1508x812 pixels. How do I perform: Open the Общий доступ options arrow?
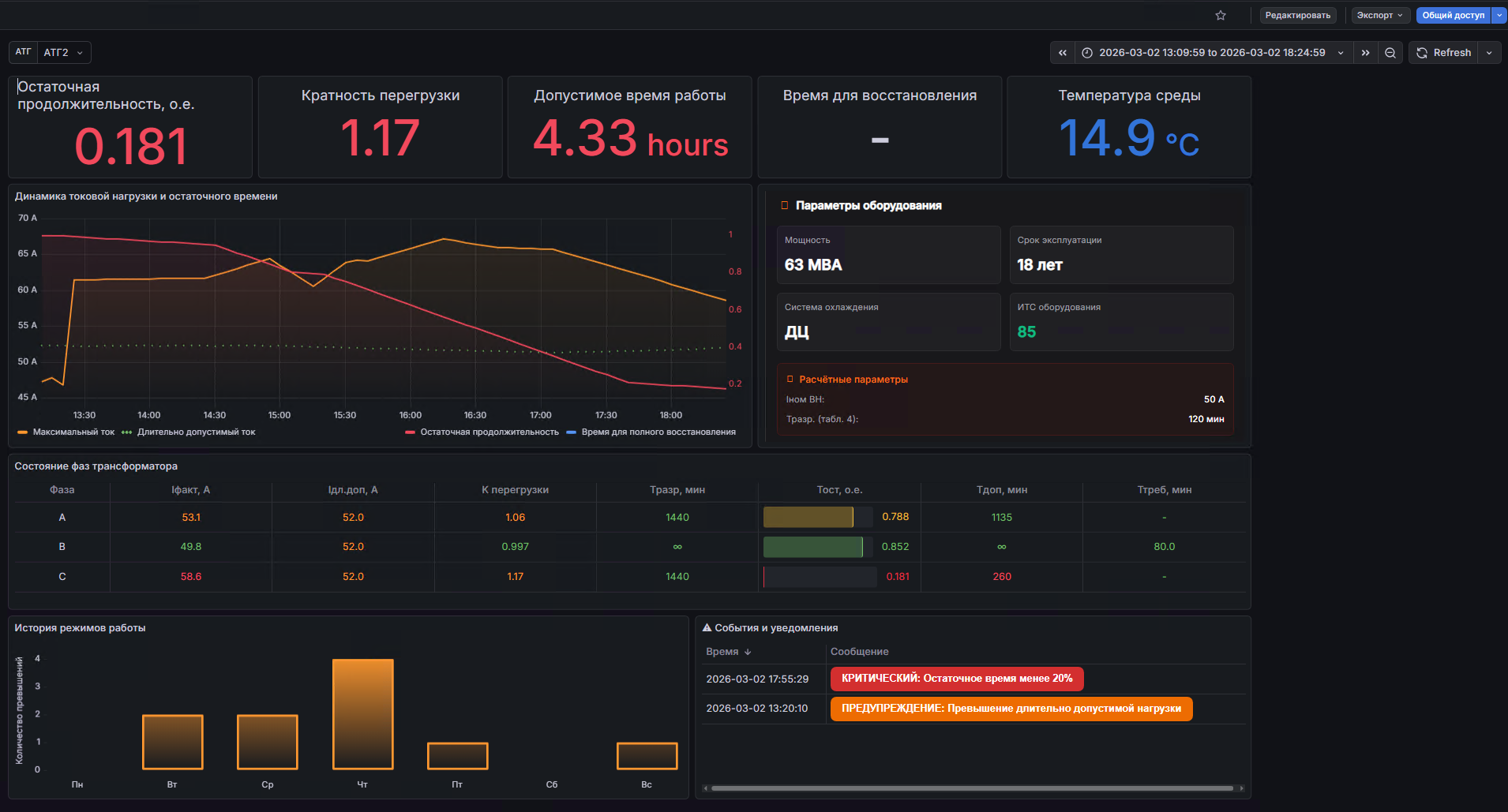pos(1499,15)
